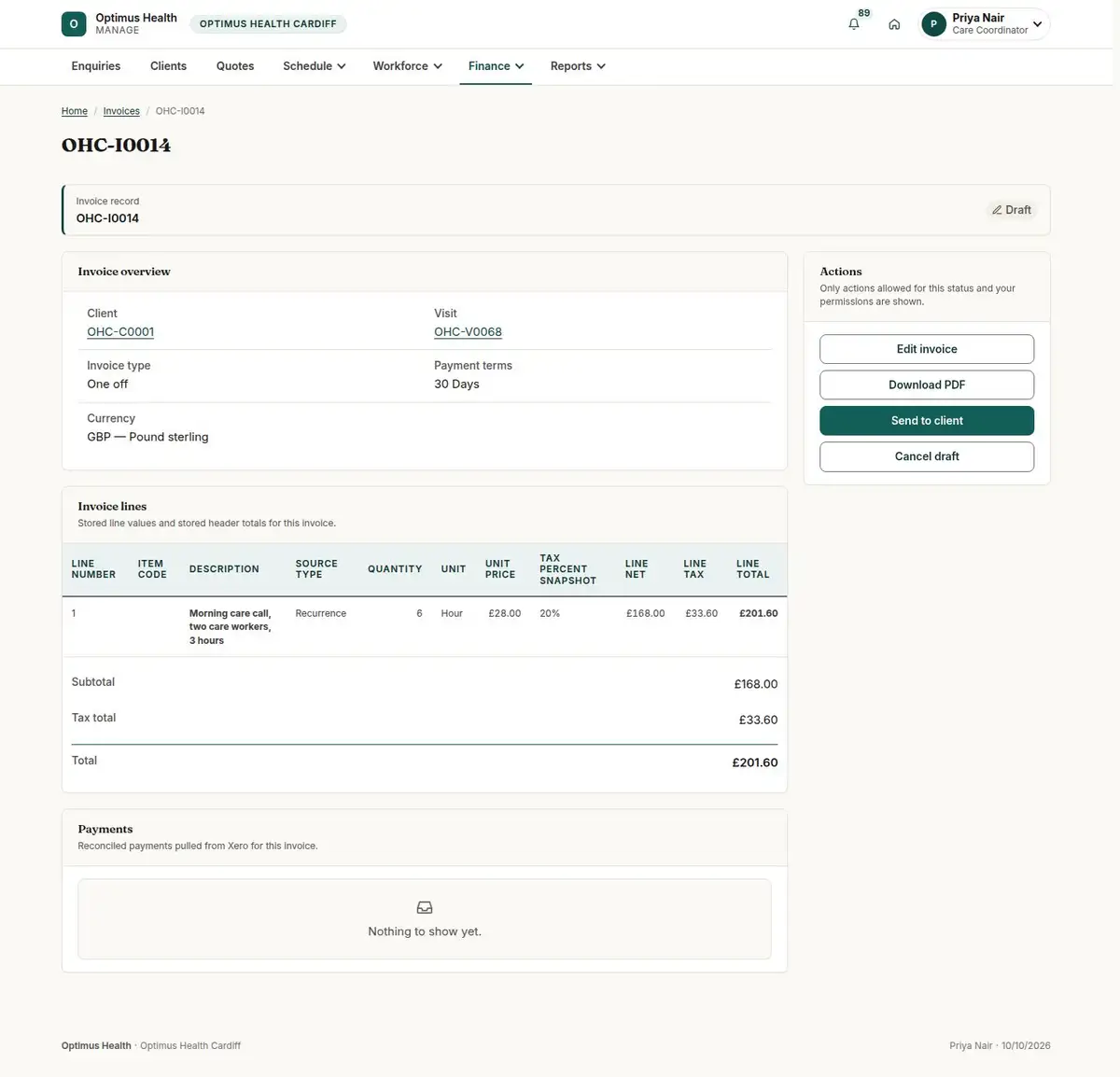Open client link OHC-C0001
The image size is (1120, 1077).
click(x=120, y=332)
